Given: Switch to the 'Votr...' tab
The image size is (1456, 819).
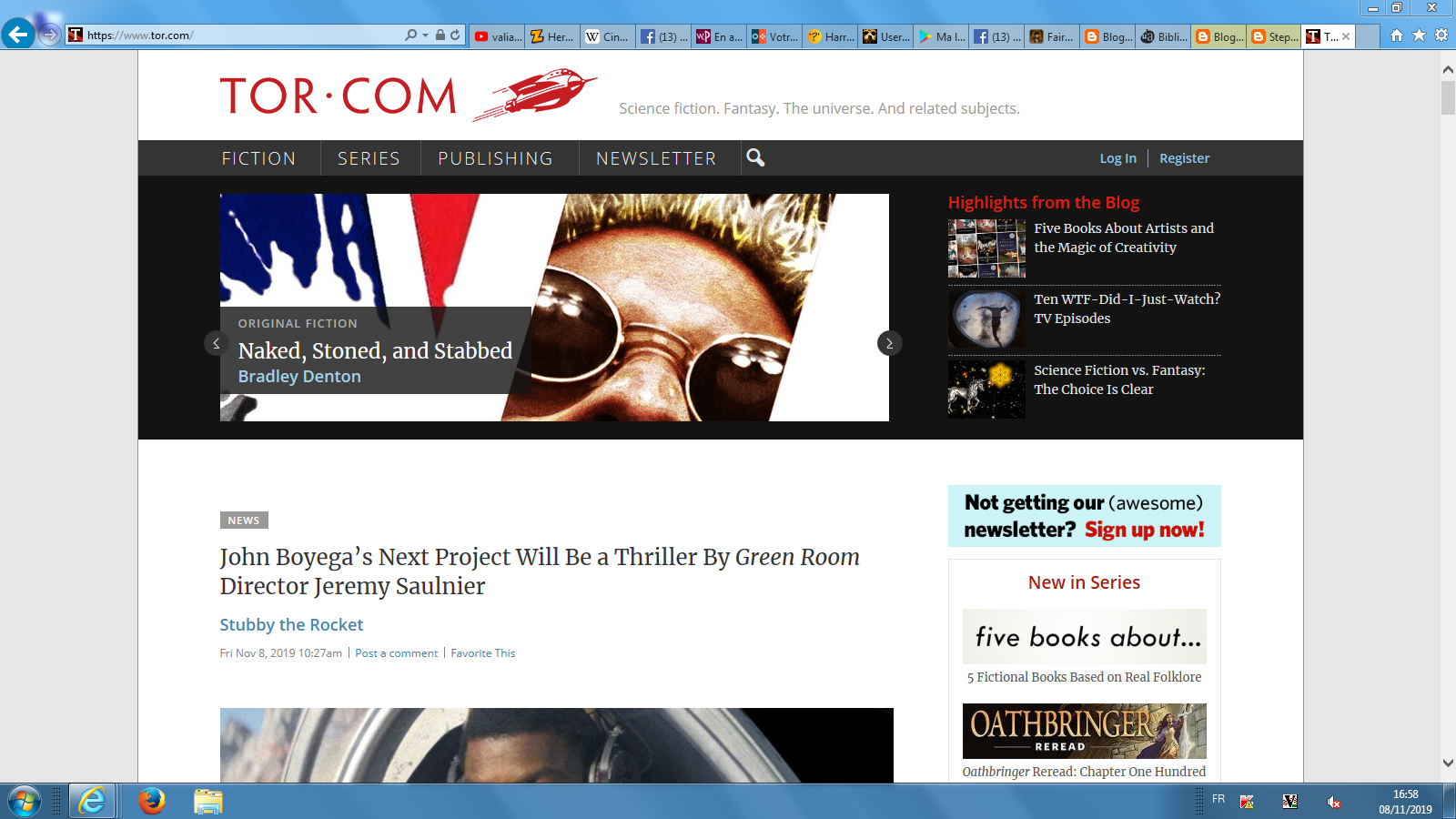Looking at the screenshot, I should (774, 36).
